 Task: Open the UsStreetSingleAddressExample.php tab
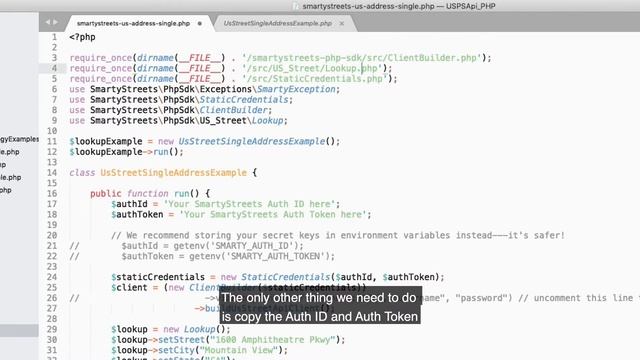pos(278,23)
